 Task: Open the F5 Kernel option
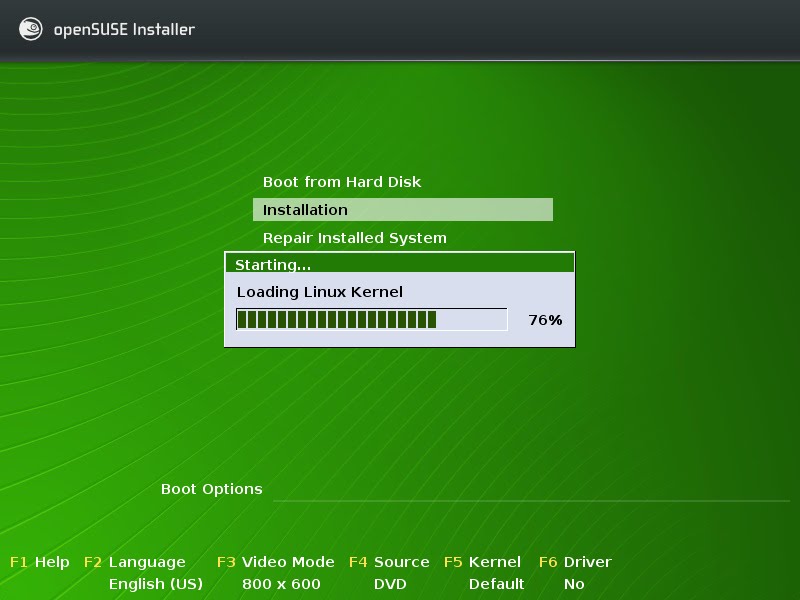click(483, 562)
